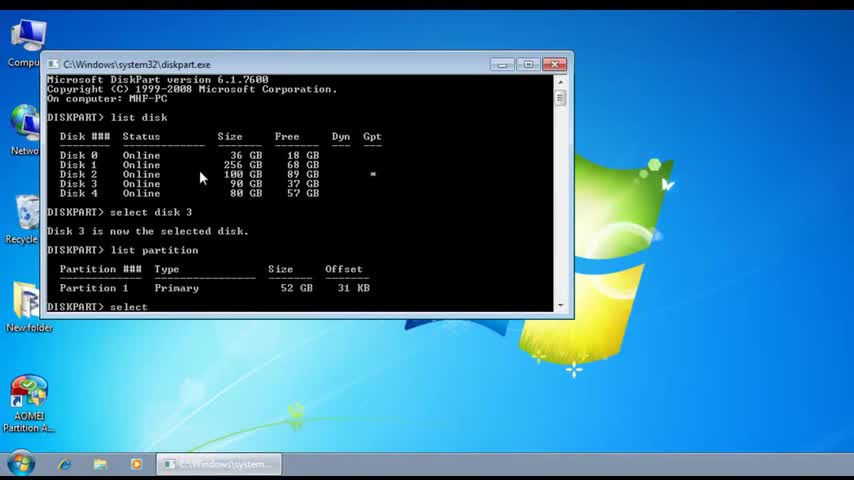
Task: Click the 'On computer: MHF-PC' line
Action: [107, 99]
